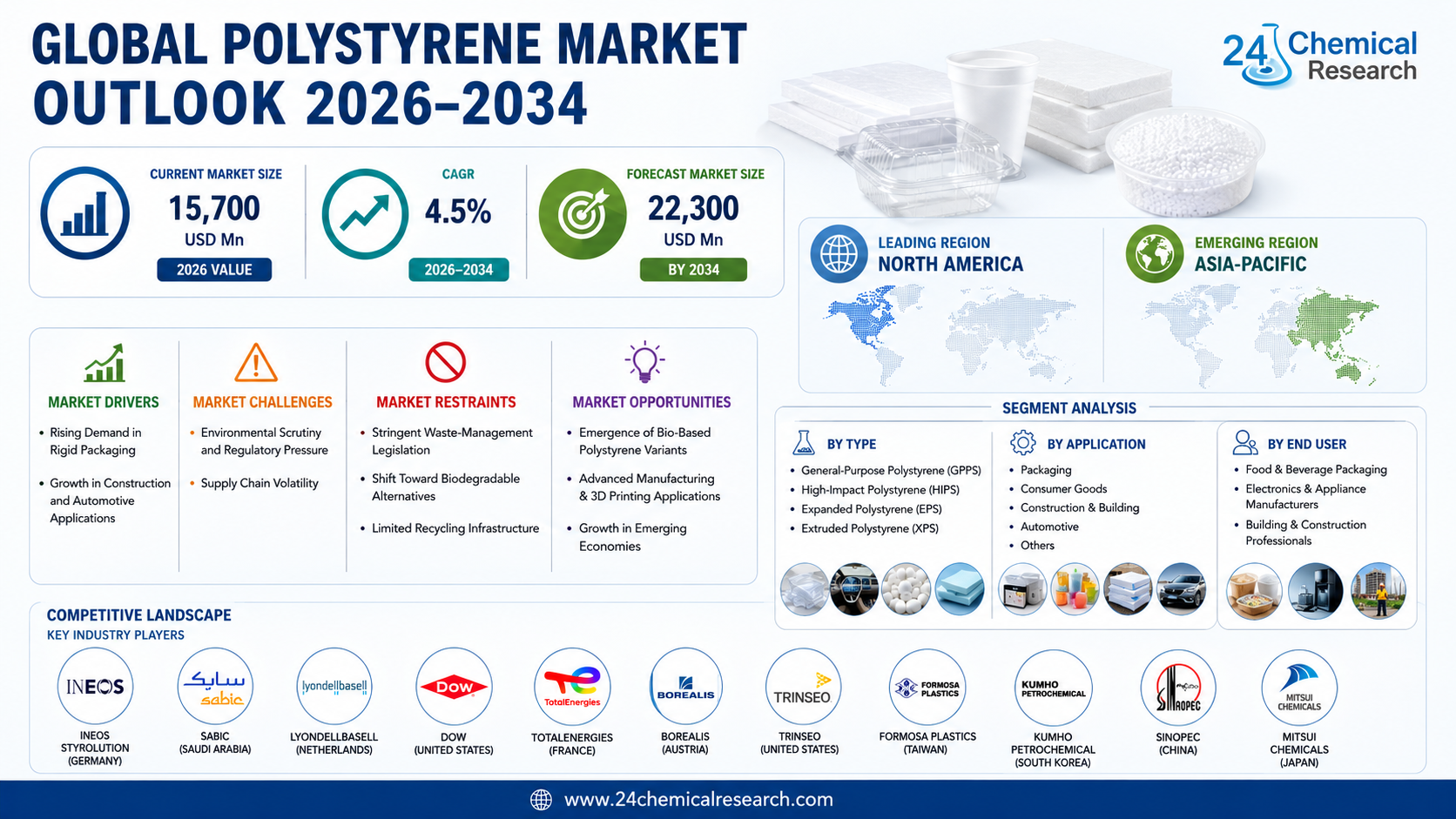Click the Borealis logo
This screenshot has width=1456, height=819.
click(x=685, y=687)
